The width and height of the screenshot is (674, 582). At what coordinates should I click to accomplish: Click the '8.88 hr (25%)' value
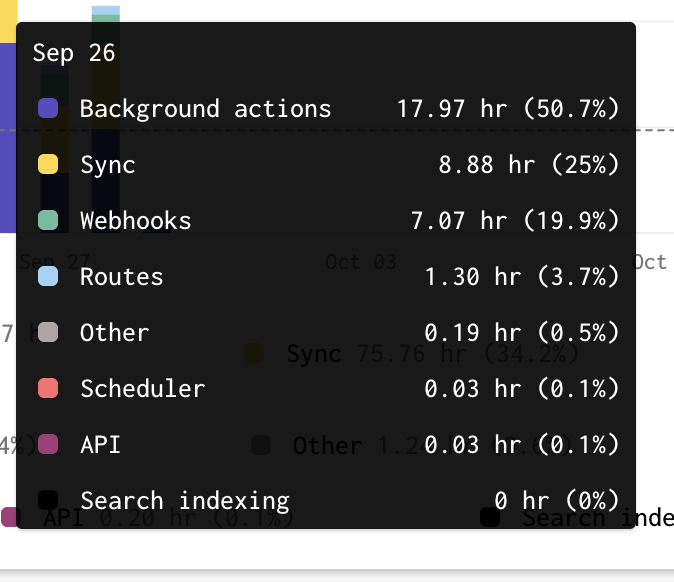529,164
